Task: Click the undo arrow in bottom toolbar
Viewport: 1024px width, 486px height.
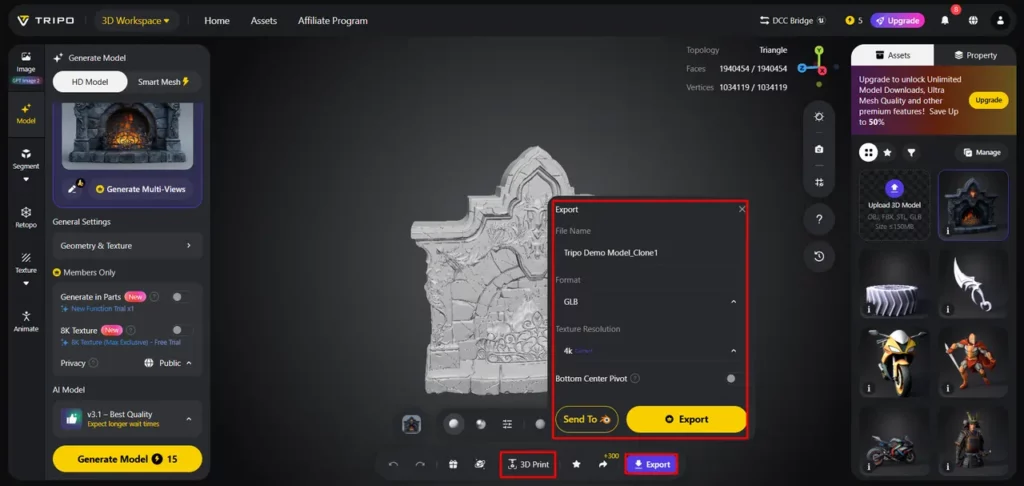Action: pyautogui.click(x=393, y=464)
